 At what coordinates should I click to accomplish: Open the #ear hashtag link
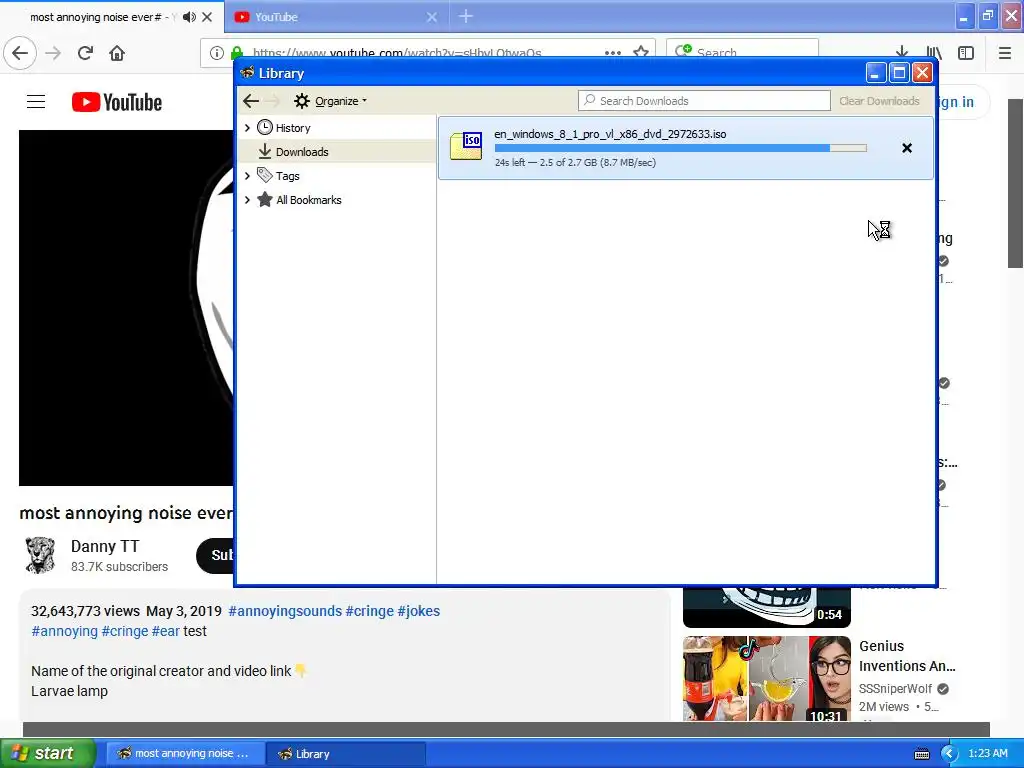point(166,631)
